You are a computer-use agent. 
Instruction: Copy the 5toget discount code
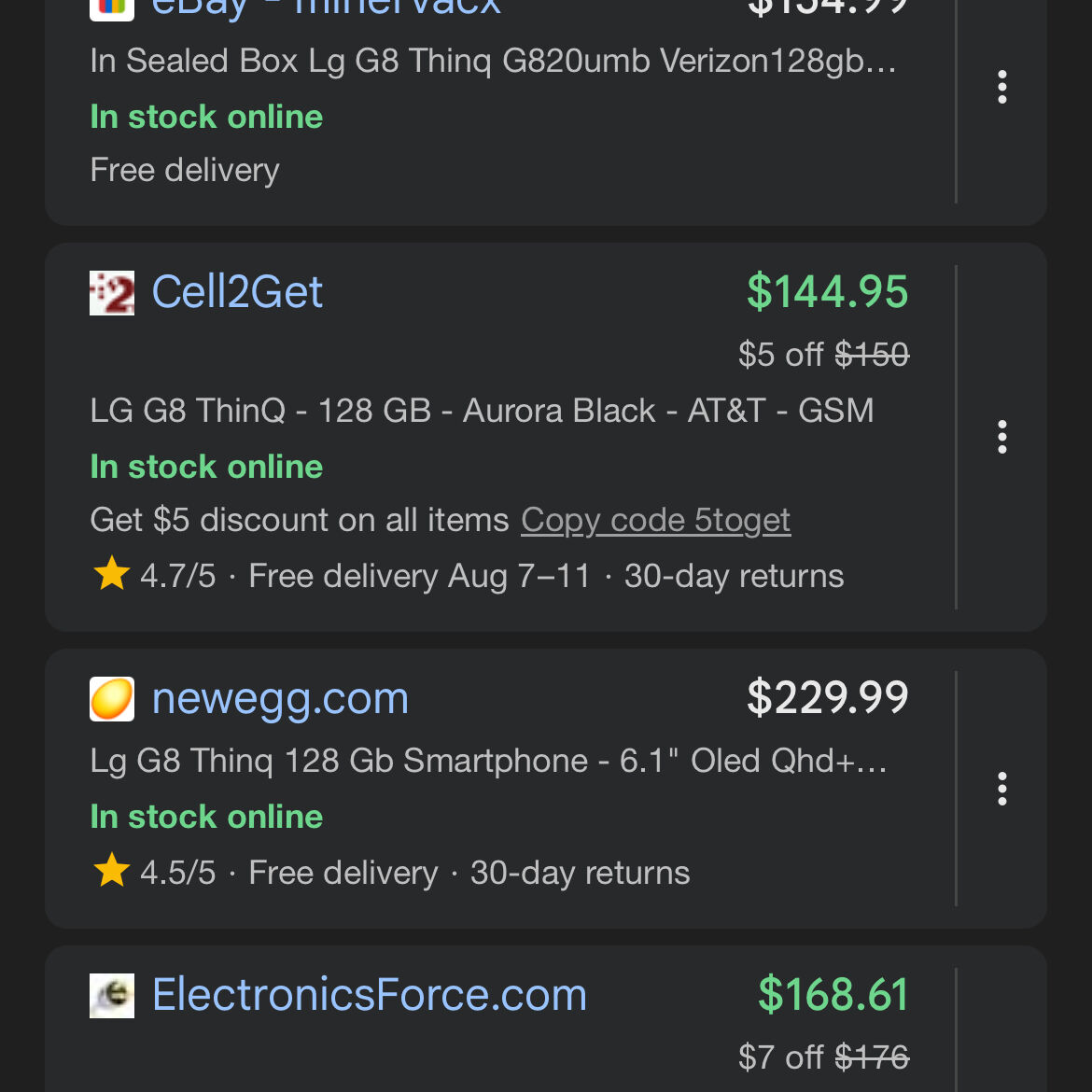655,520
